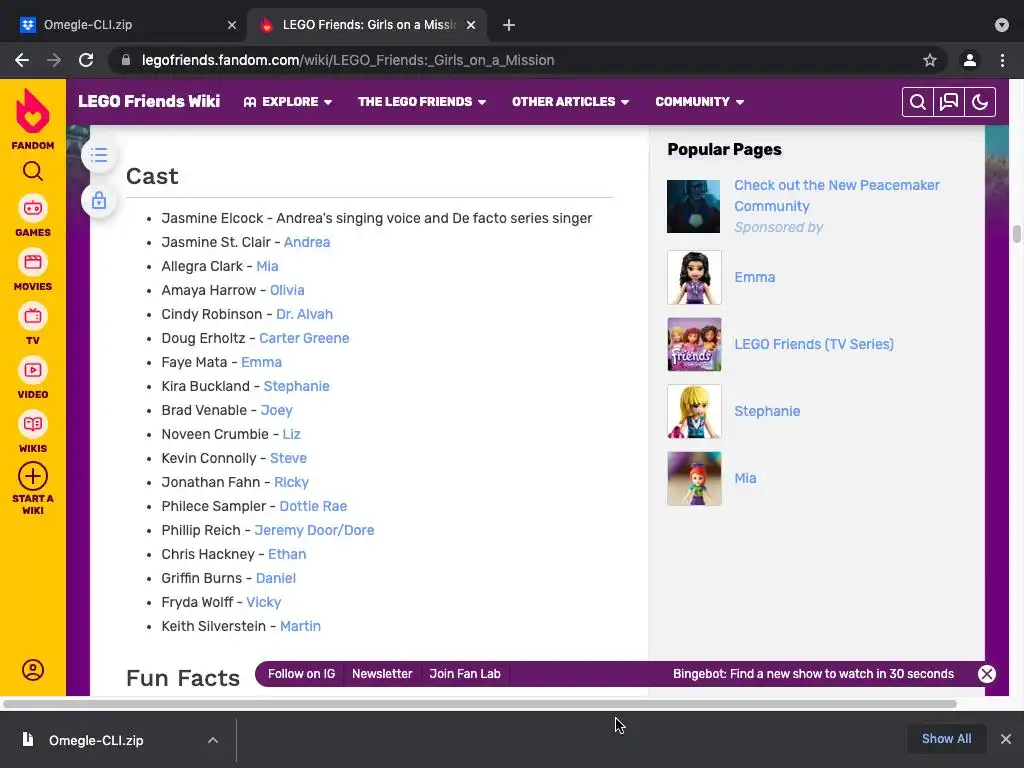
Task: Open the Jeremy Door/Dore link
Action: point(314,530)
